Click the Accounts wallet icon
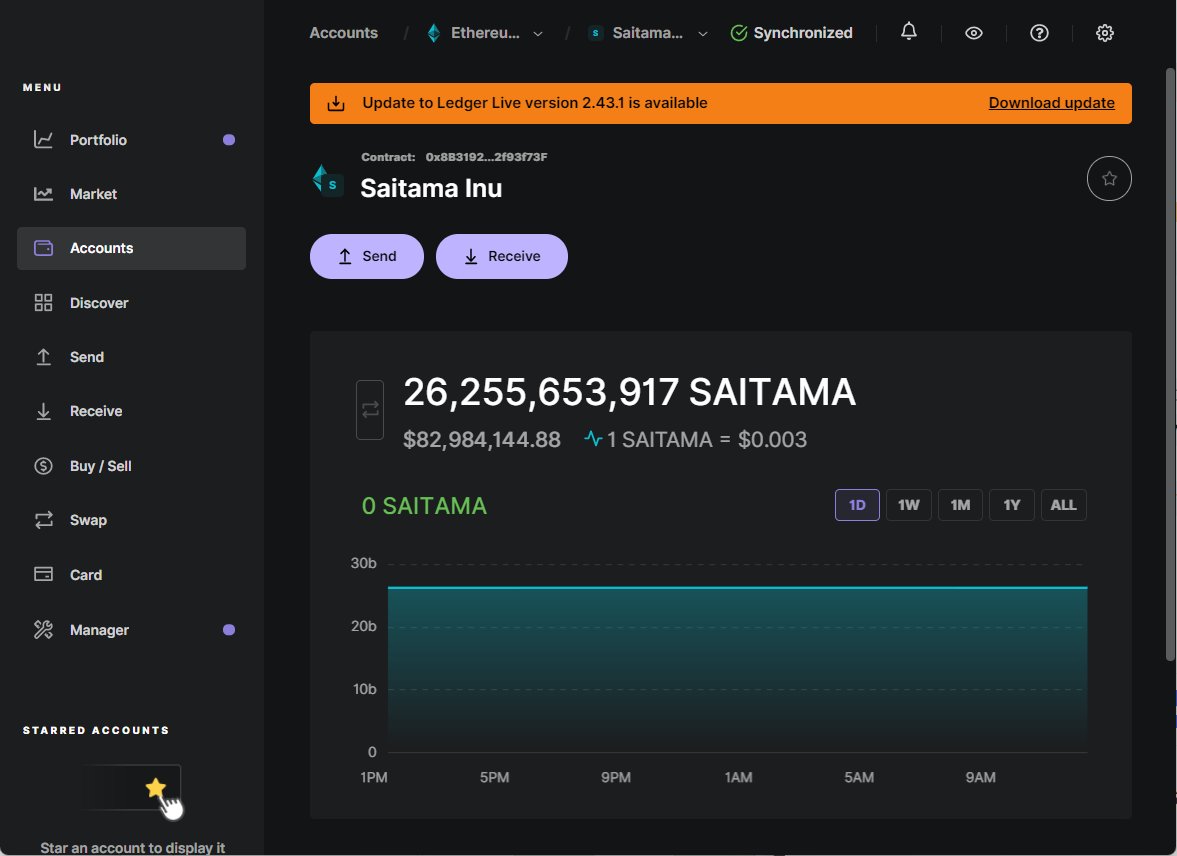This screenshot has height=856, width=1177. click(44, 248)
